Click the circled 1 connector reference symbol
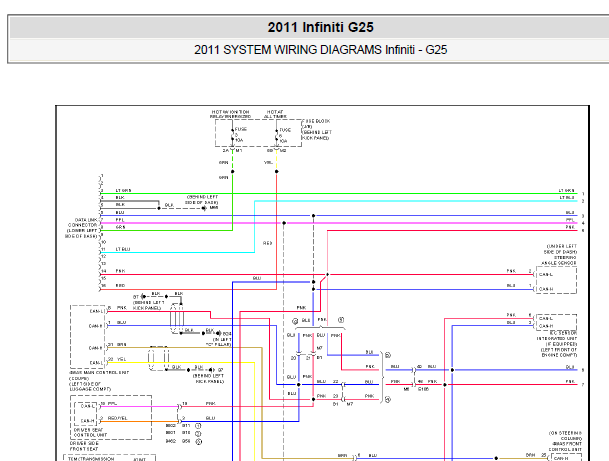Screen dimensions: 609x461 (x=198, y=426)
